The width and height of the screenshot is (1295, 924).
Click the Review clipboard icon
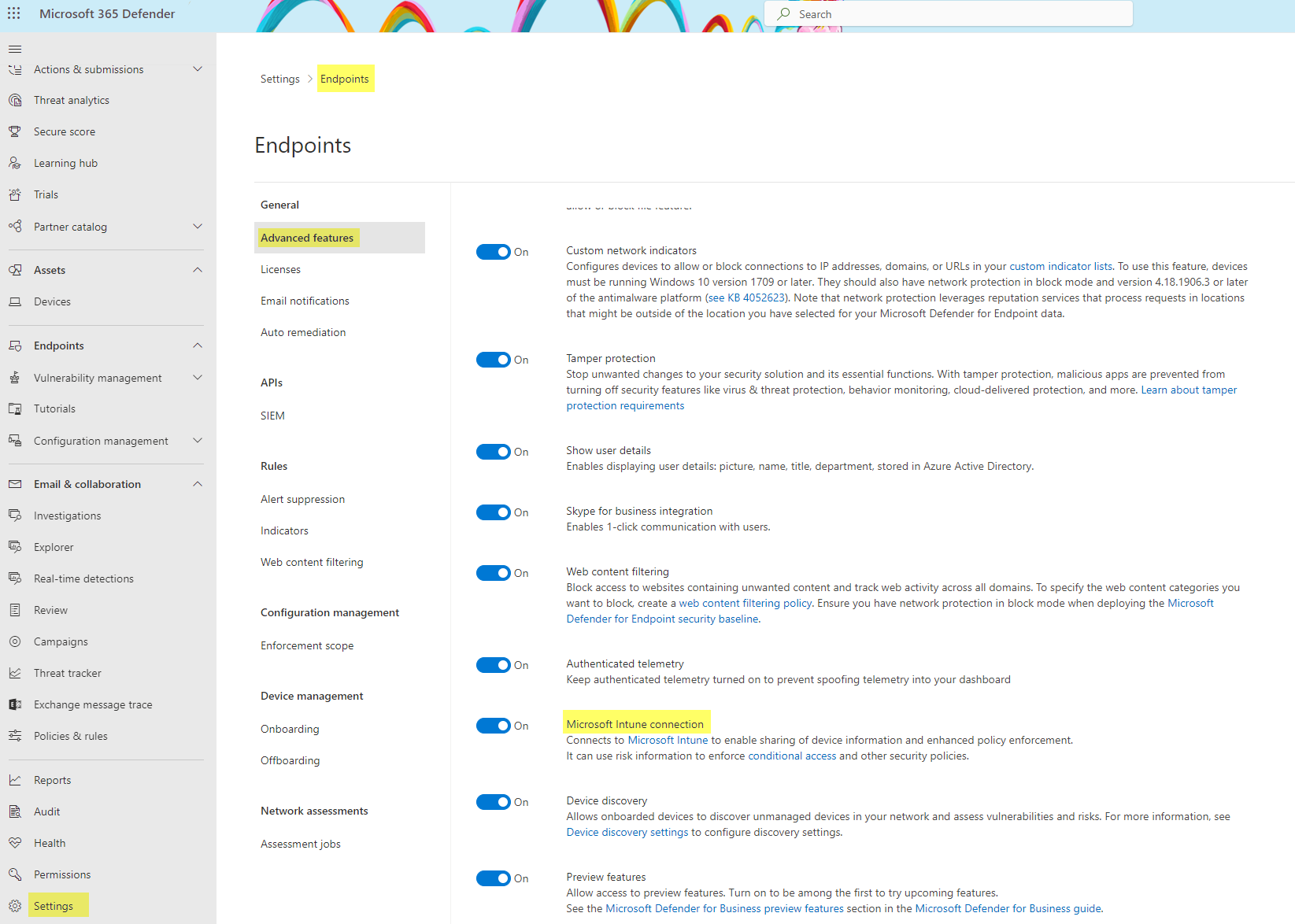point(15,610)
